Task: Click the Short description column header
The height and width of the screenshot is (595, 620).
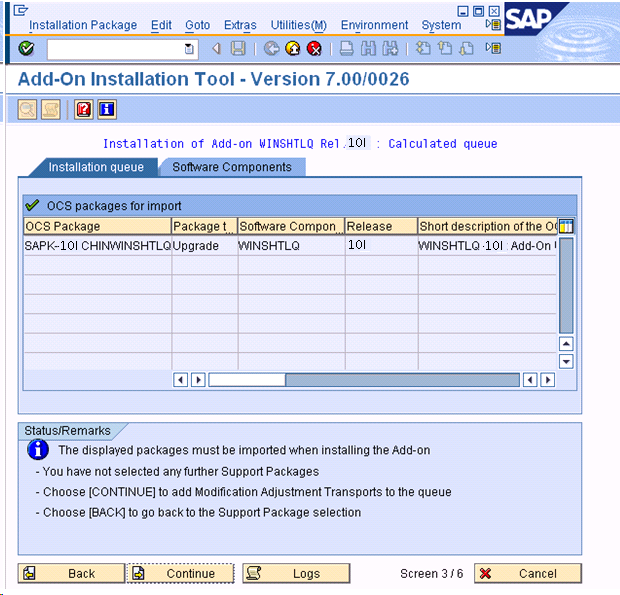Action: coord(488,226)
